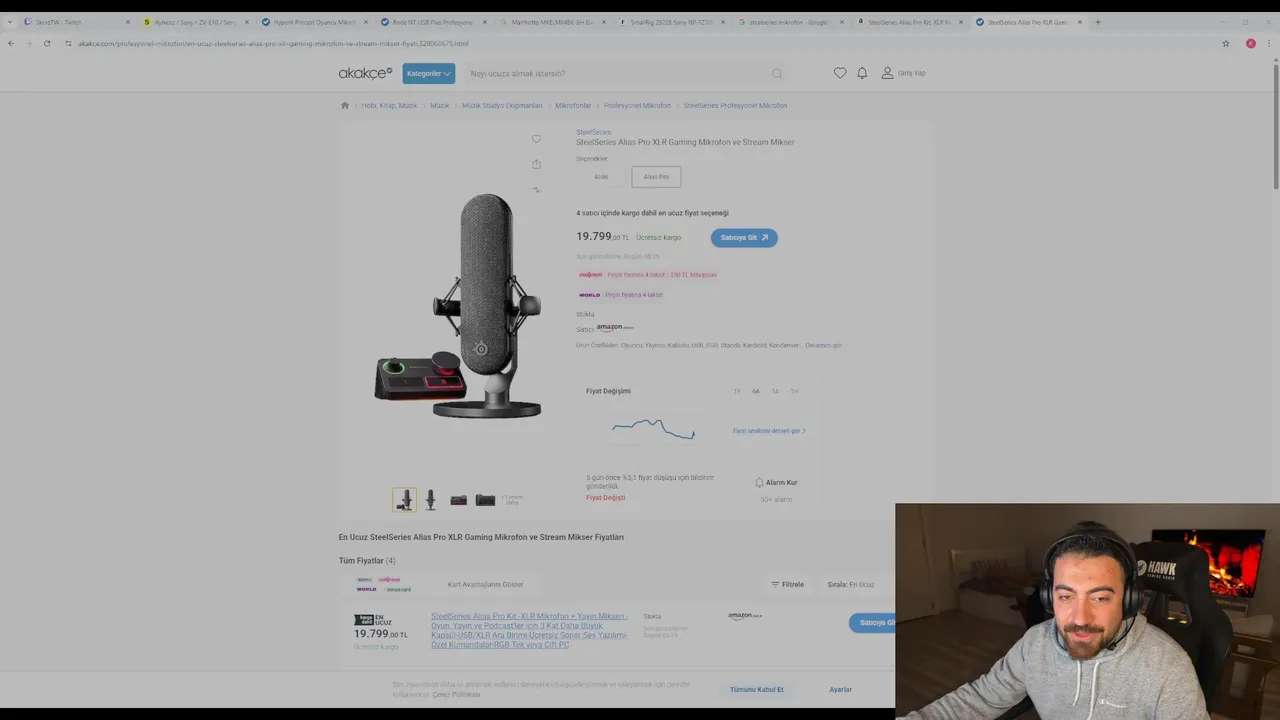
Task: Open notifications bell in the header
Action: pyautogui.click(x=862, y=73)
